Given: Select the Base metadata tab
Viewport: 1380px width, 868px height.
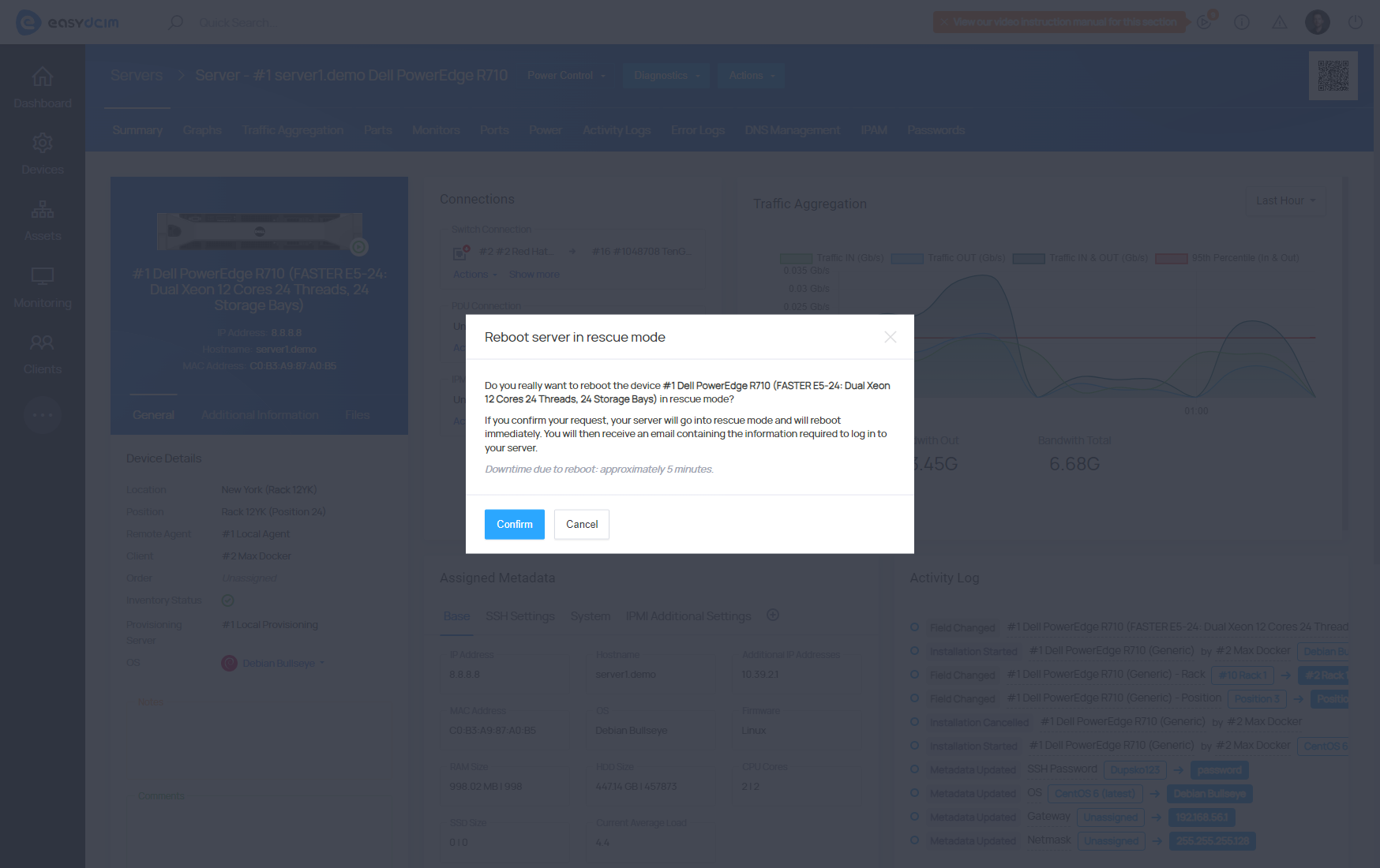Looking at the screenshot, I should coord(456,616).
